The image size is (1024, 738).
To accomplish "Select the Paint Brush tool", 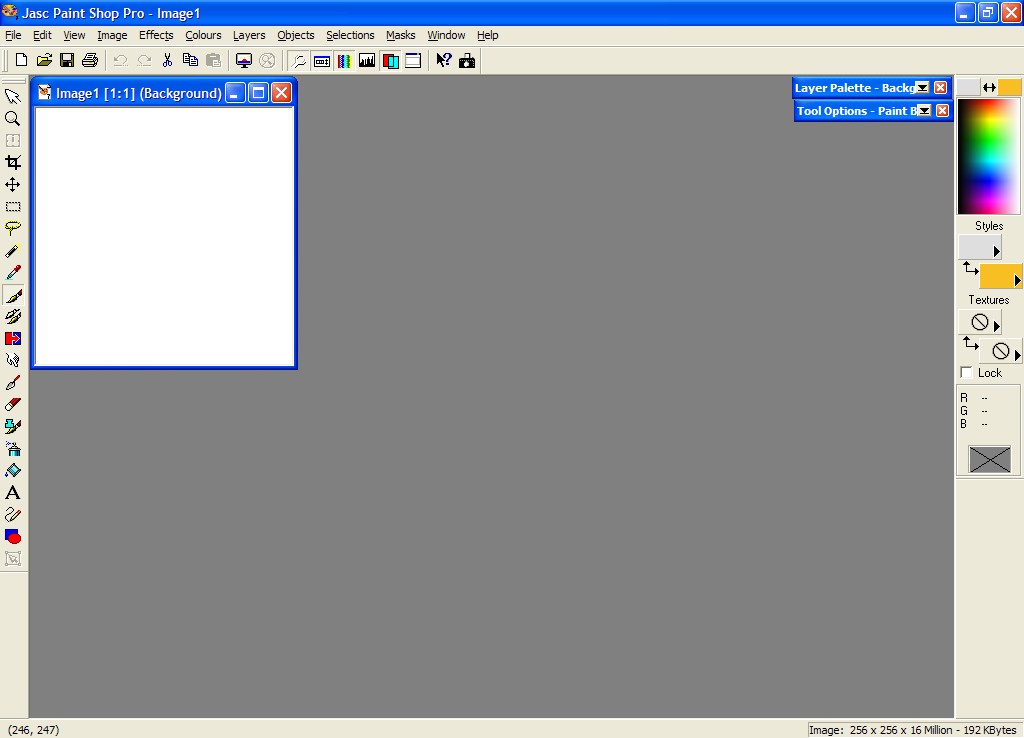I will (12, 295).
